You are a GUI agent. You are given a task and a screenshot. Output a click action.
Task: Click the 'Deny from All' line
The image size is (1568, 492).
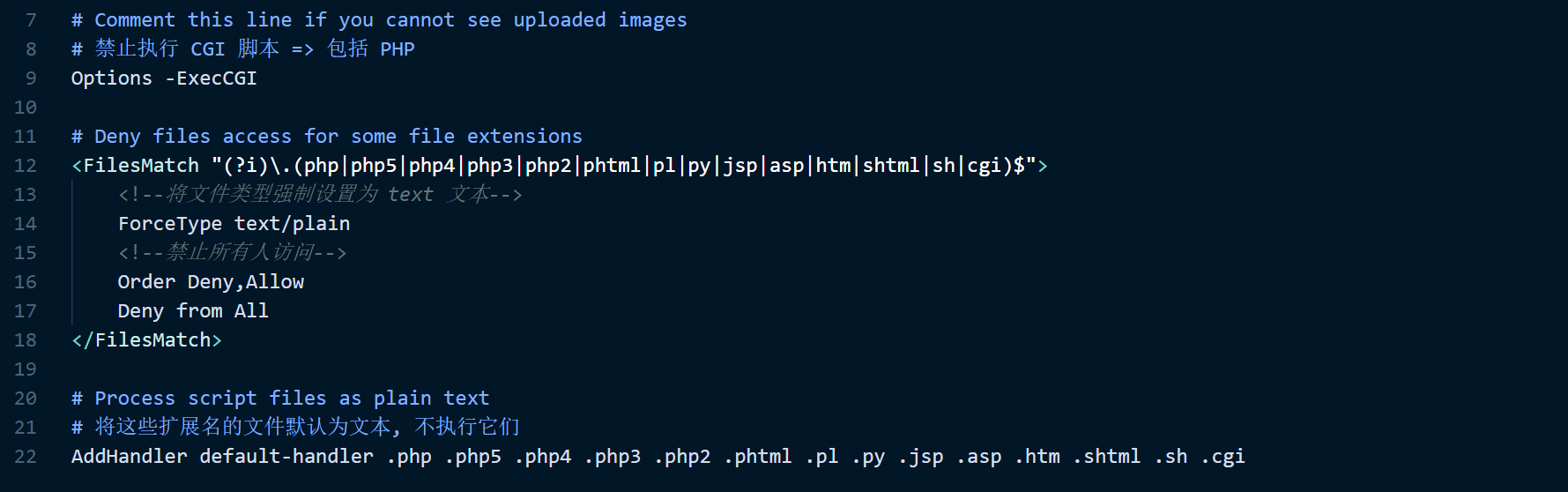(x=193, y=311)
